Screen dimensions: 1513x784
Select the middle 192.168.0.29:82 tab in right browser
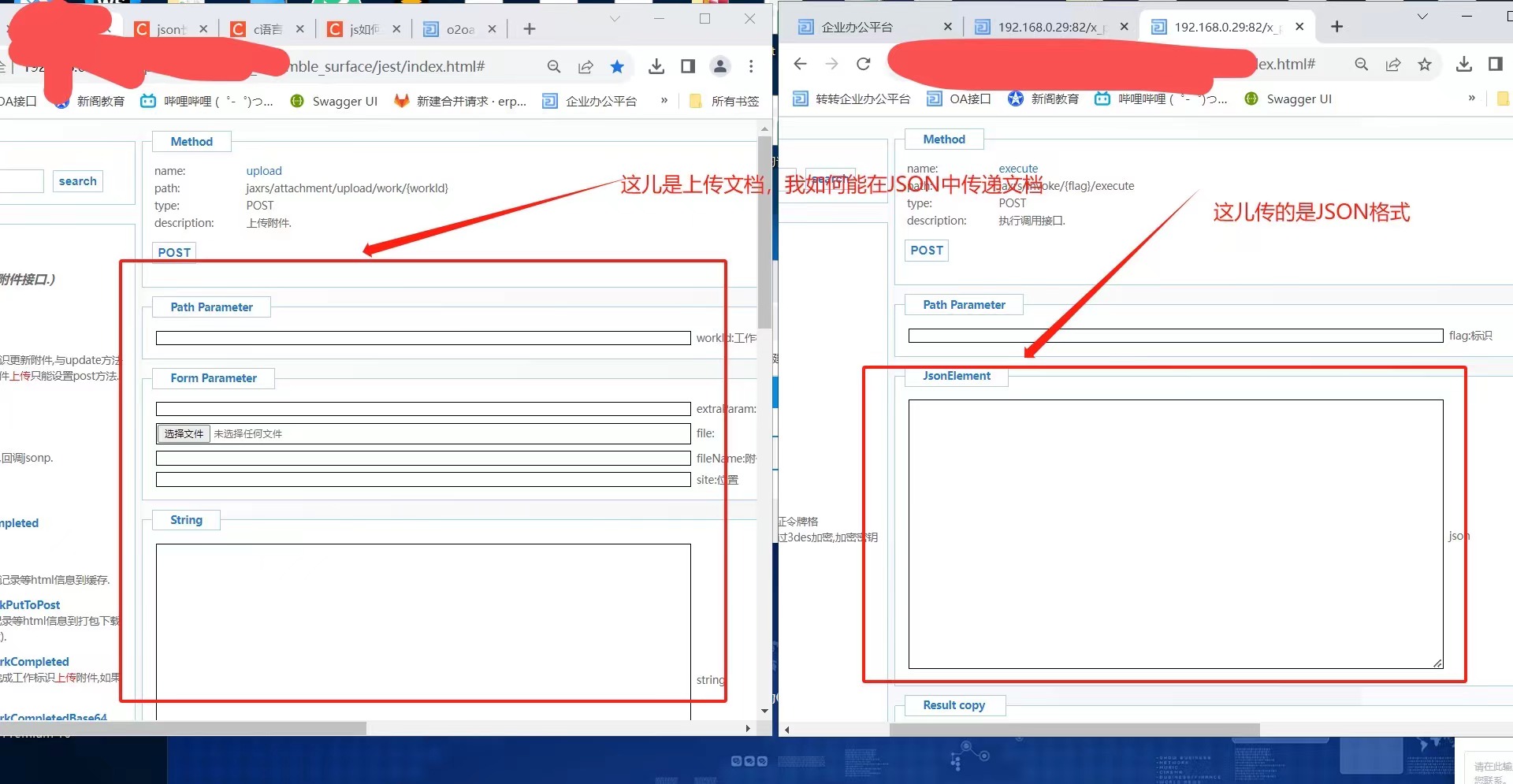(1051, 27)
